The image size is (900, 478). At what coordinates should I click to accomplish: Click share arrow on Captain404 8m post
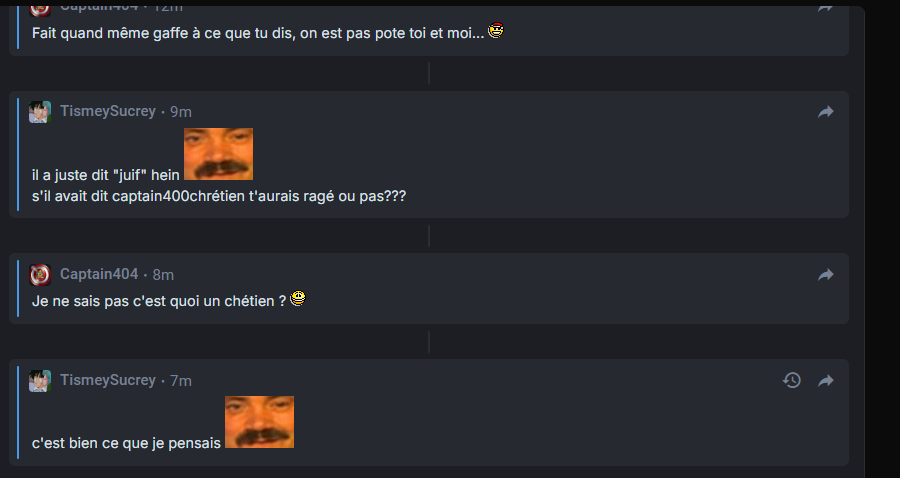click(825, 275)
